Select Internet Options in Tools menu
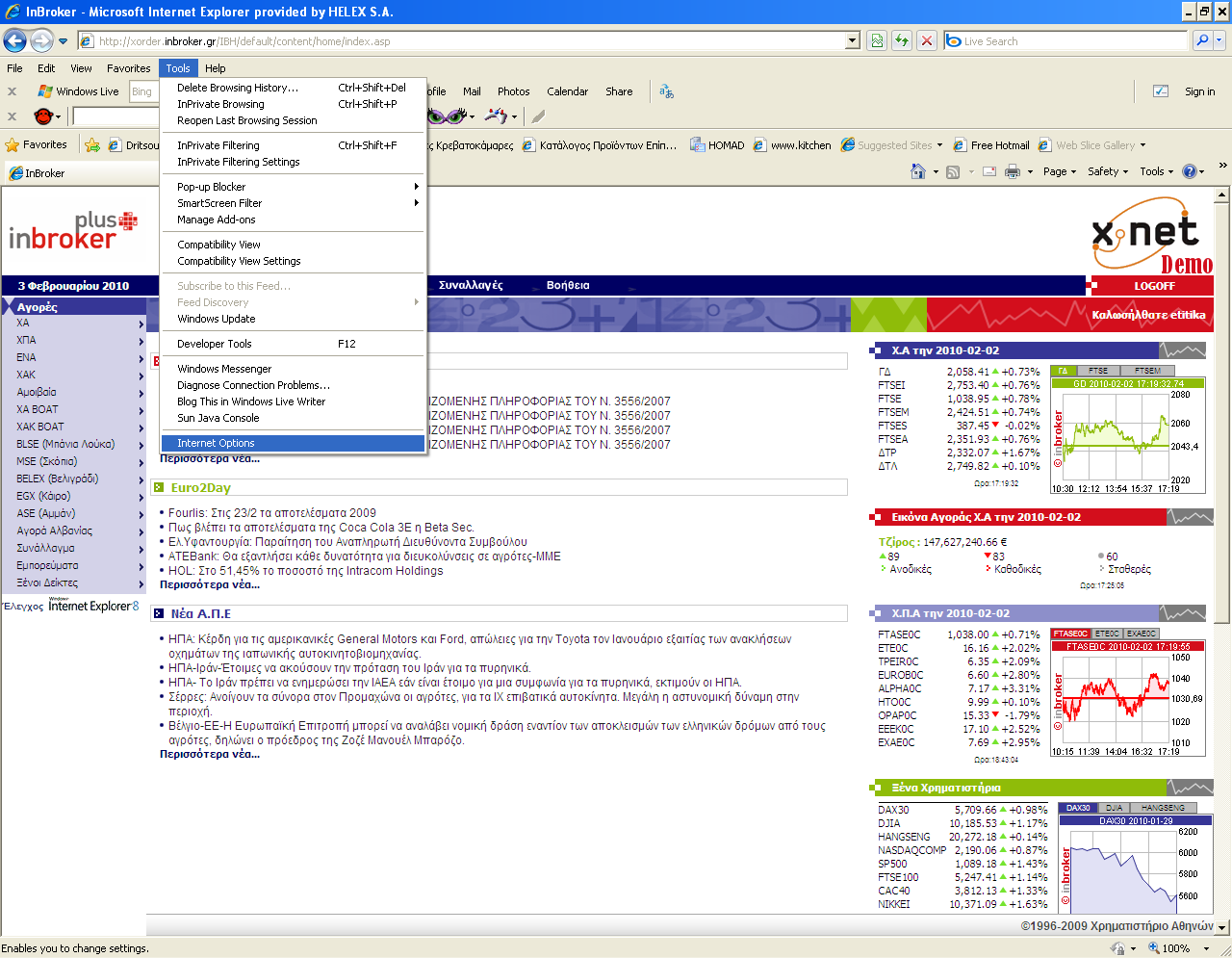Viewport: 1232px width, 958px height. [293, 443]
